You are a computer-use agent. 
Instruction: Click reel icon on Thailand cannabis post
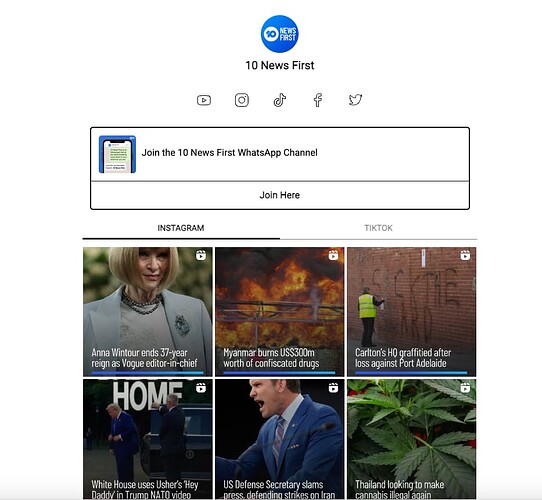pyautogui.click(x=465, y=388)
